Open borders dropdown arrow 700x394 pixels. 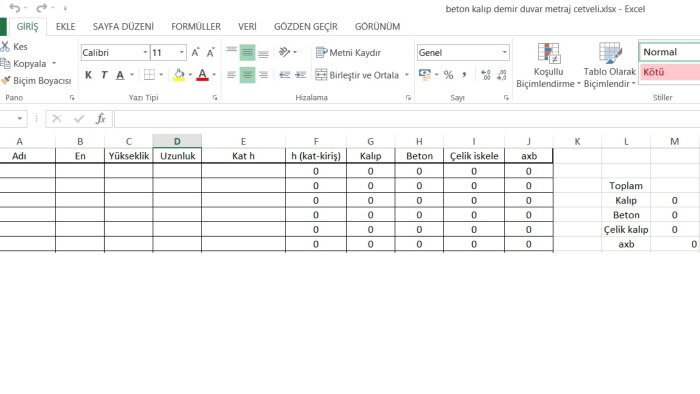pos(161,75)
